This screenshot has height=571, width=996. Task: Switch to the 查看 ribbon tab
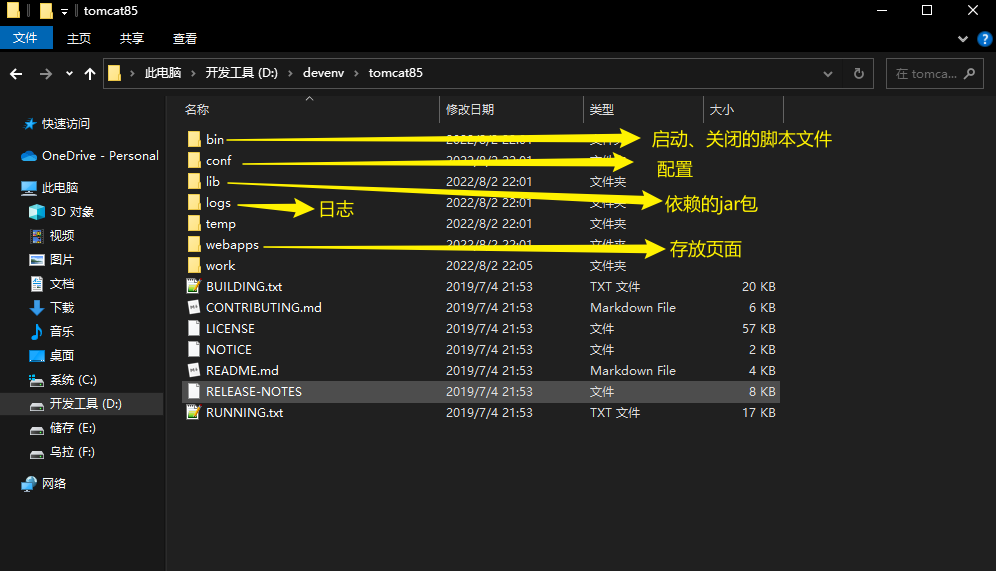tap(185, 39)
